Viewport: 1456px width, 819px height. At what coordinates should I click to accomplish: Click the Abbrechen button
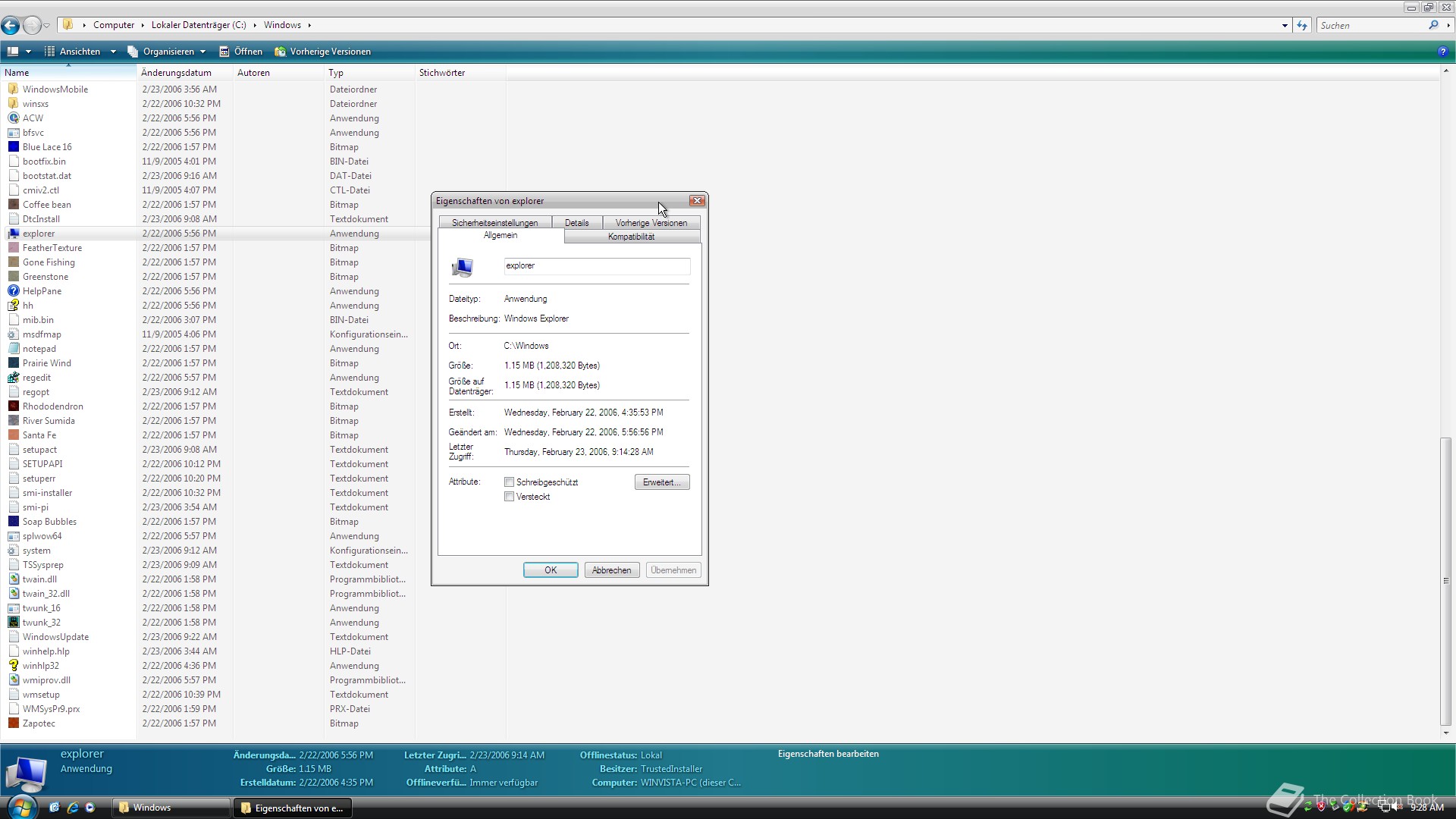pyautogui.click(x=611, y=570)
